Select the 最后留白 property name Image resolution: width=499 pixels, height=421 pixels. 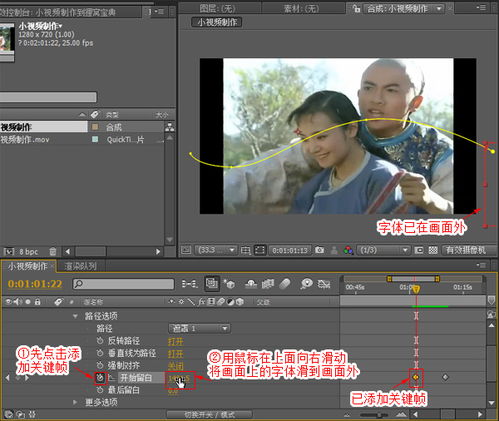pos(124,390)
